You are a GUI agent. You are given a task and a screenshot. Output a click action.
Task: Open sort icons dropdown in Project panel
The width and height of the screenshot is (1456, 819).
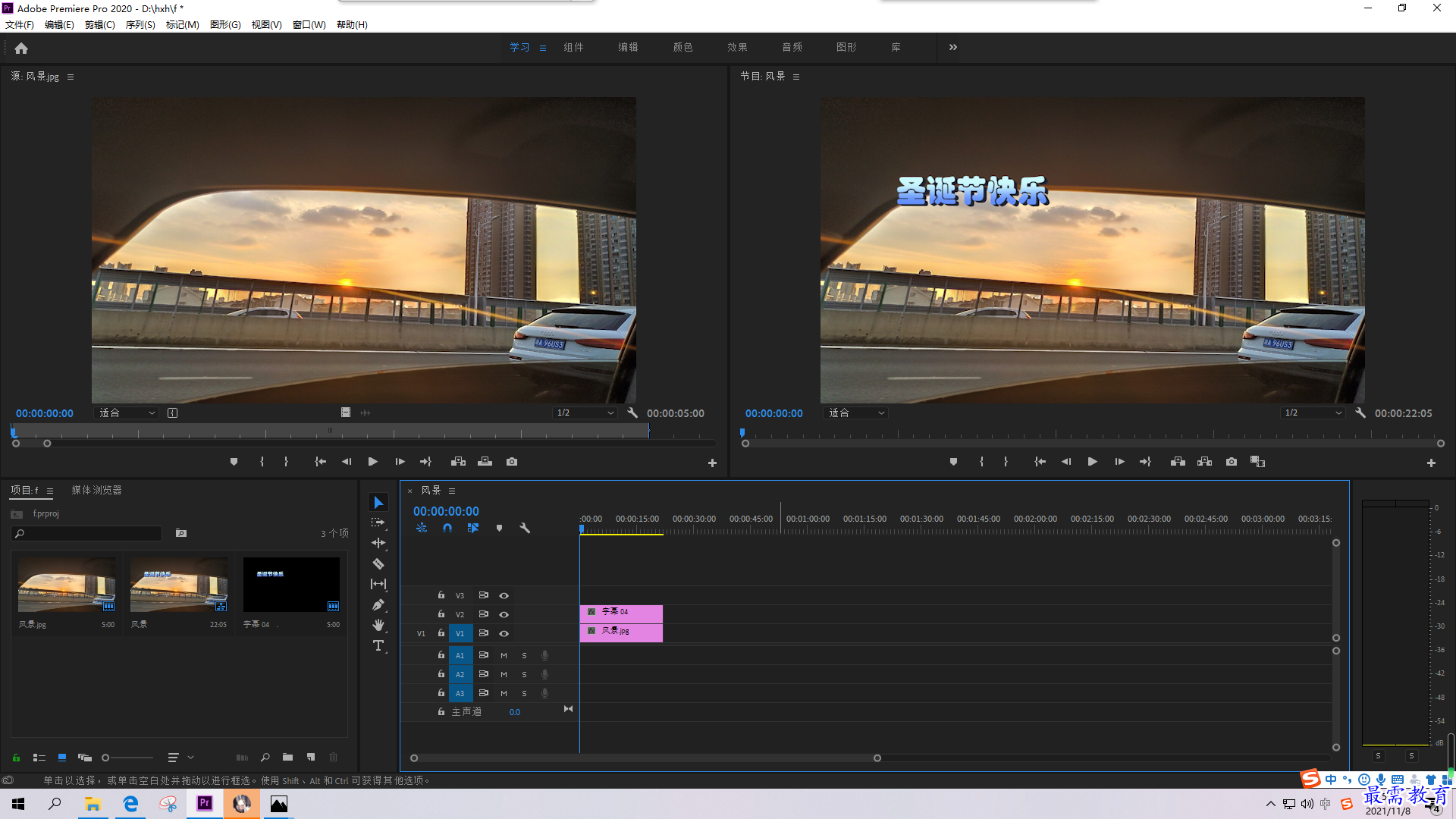pyautogui.click(x=180, y=757)
